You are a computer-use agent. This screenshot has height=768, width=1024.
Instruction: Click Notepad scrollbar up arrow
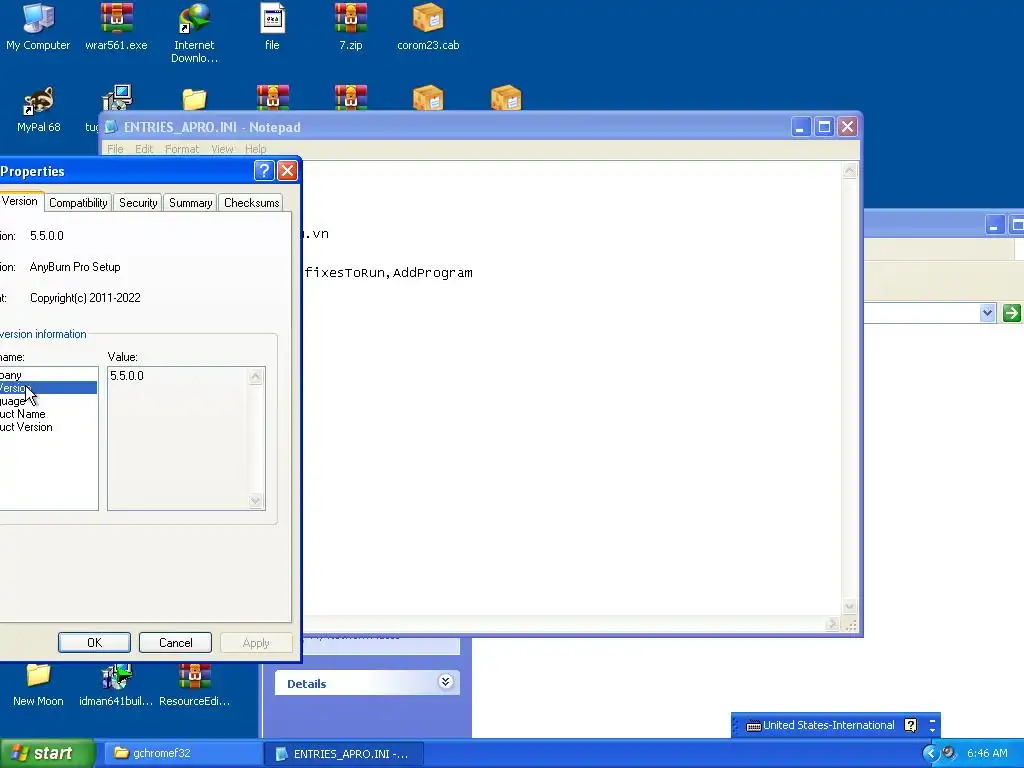[849, 171]
